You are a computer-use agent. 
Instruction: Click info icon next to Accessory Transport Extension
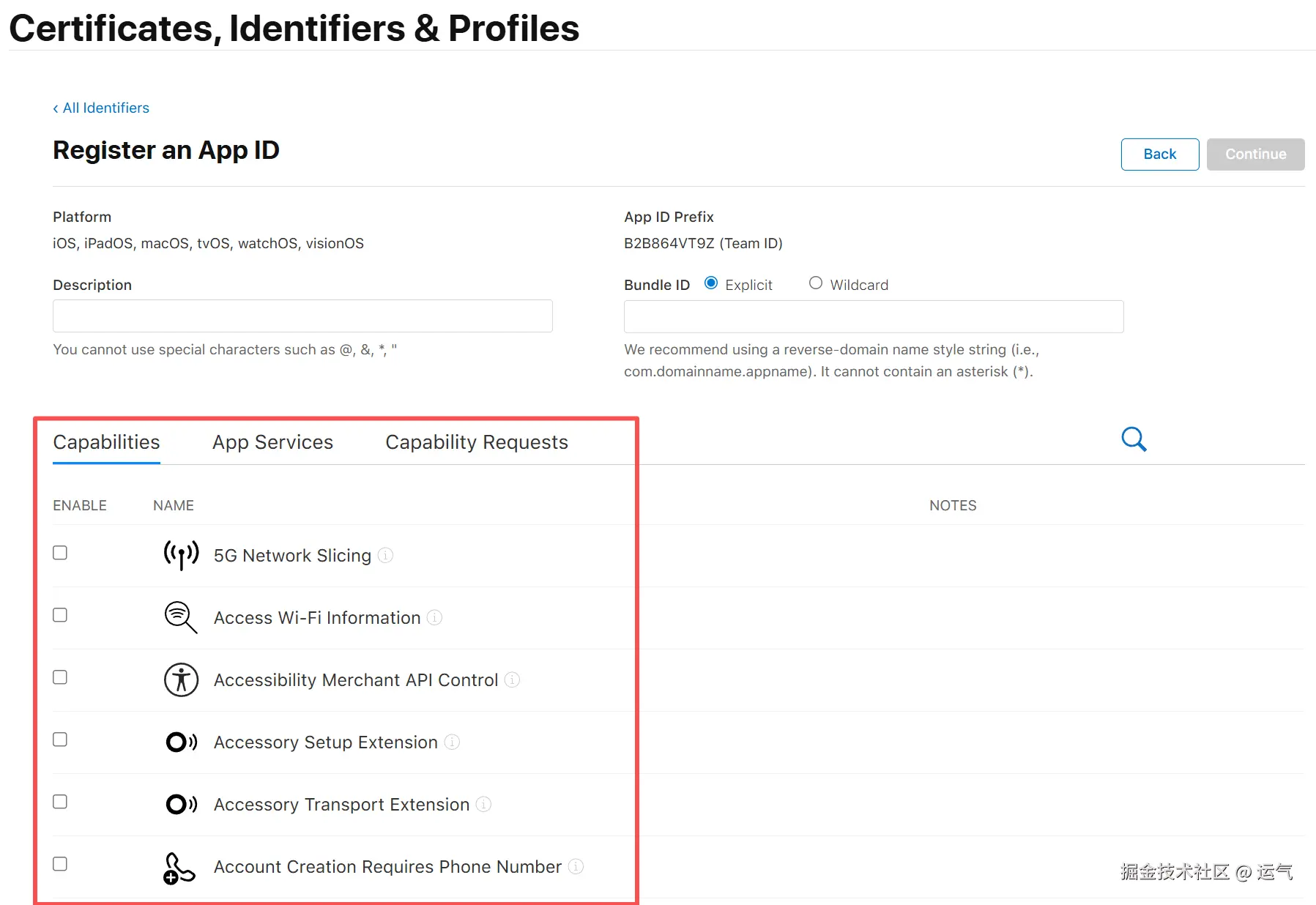coord(483,805)
